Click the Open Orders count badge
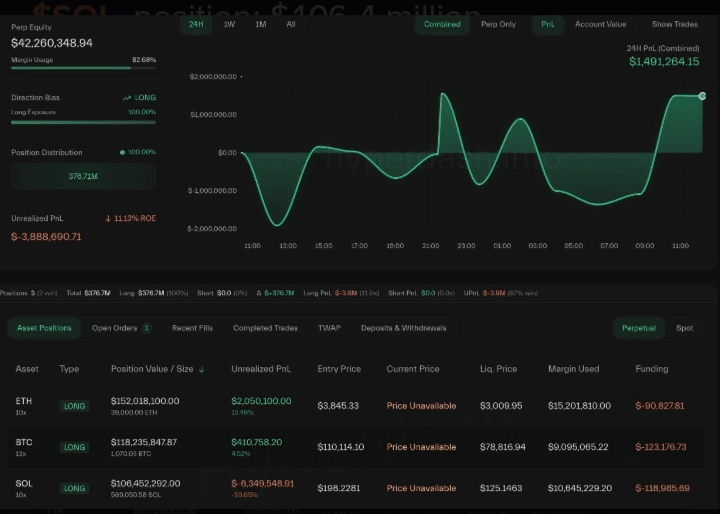Image resolution: width=720 pixels, height=514 pixels. pyautogui.click(x=147, y=328)
